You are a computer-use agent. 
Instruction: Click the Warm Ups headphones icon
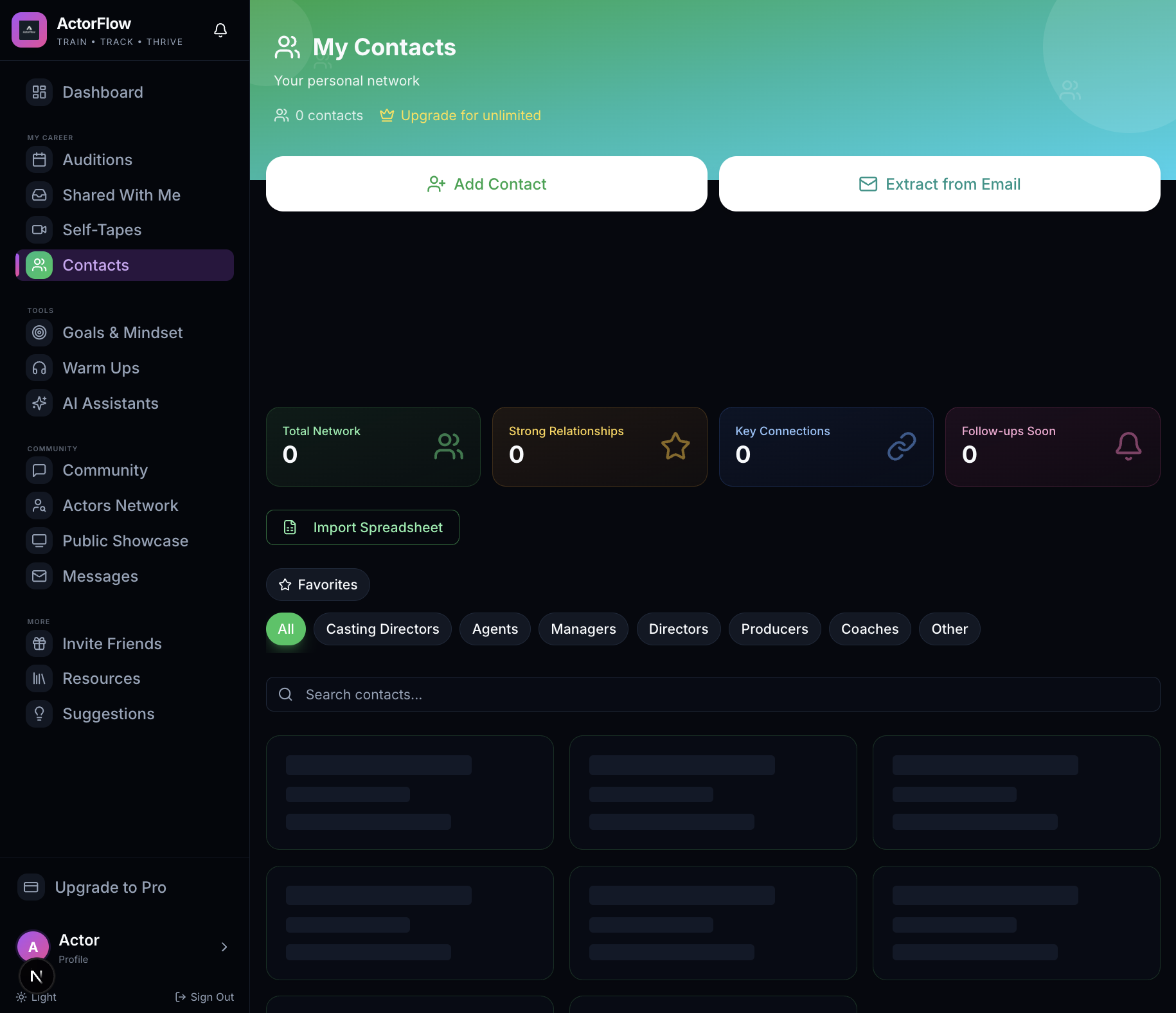(x=39, y=368)
